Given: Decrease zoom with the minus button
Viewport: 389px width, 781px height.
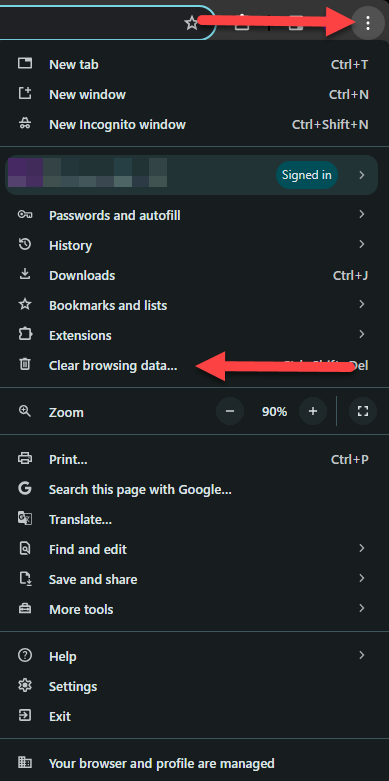Looking at the screenshot, I should pos(230,411).
